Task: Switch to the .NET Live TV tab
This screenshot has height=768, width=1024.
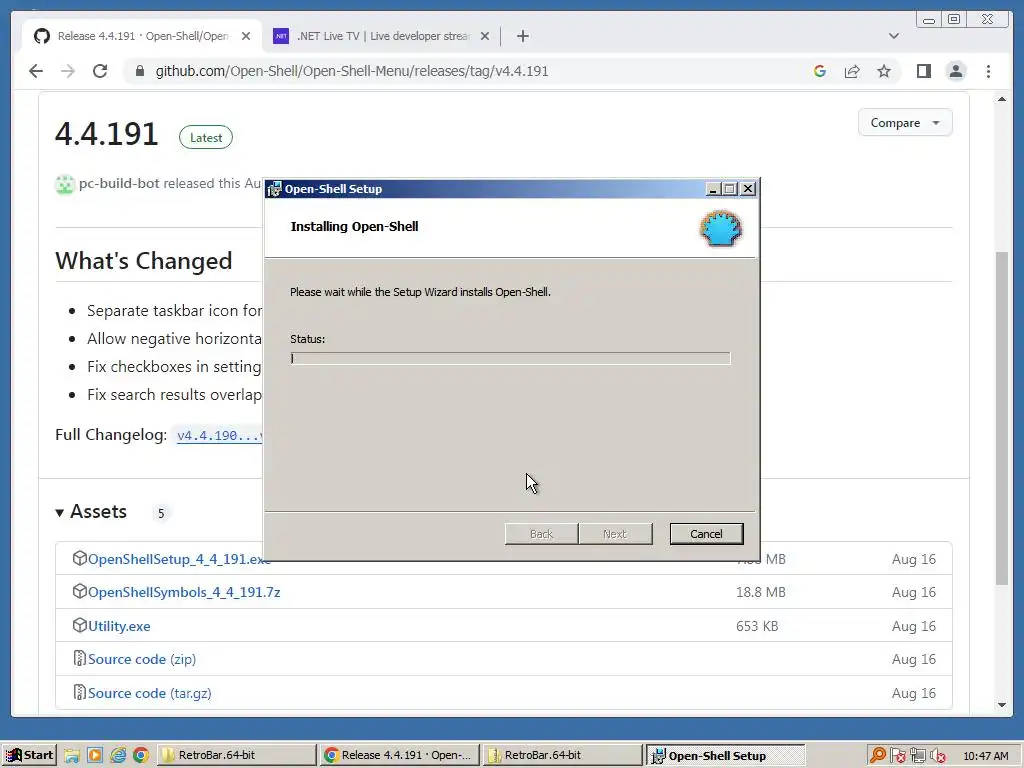Action: (x=382, y=36)
